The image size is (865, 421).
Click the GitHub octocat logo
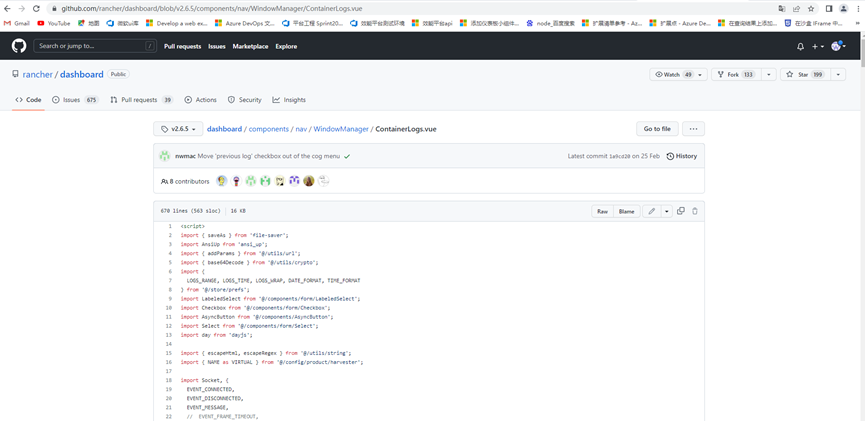click(19, 46)
